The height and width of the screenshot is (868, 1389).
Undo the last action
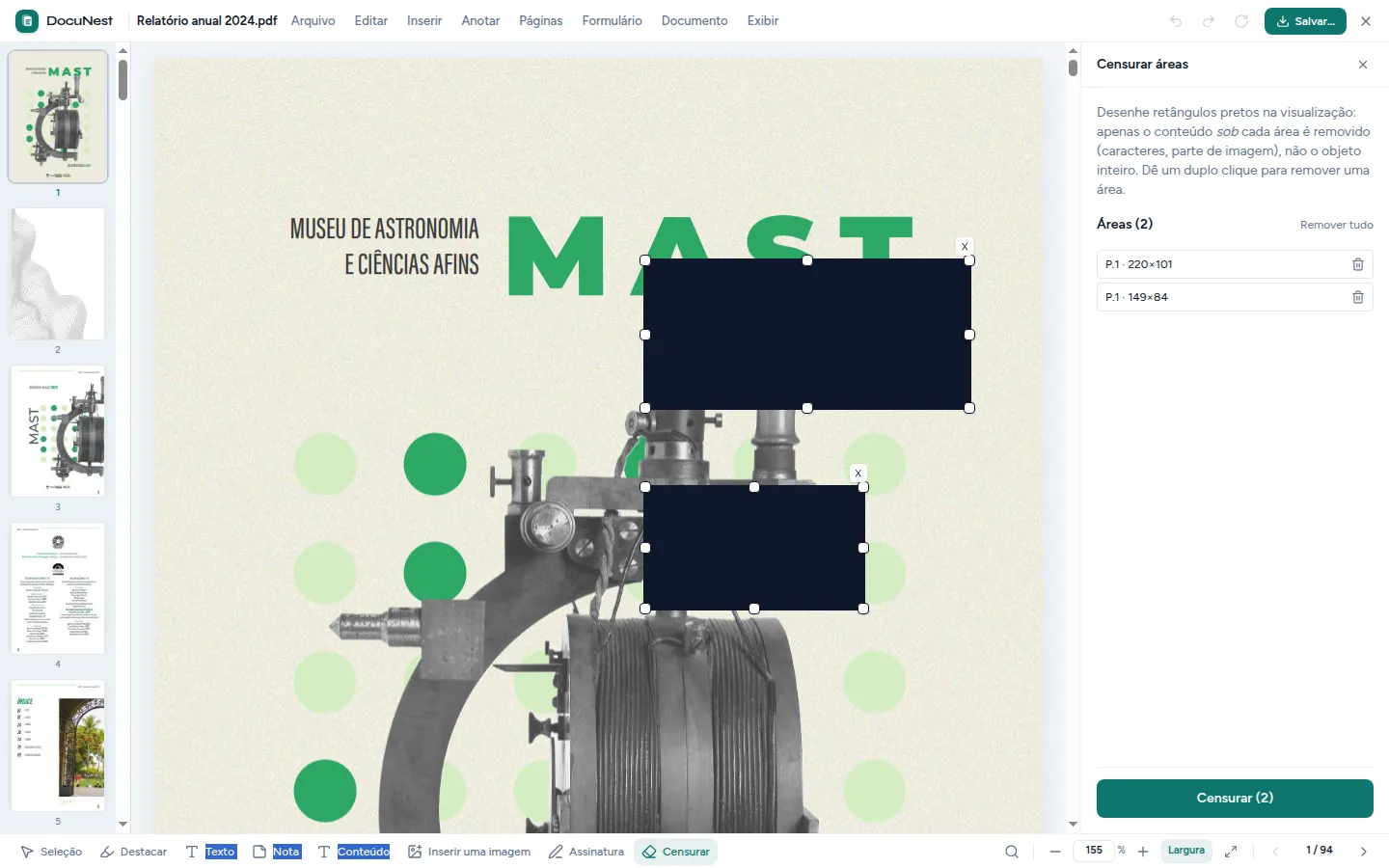[x=1176, y=21]
